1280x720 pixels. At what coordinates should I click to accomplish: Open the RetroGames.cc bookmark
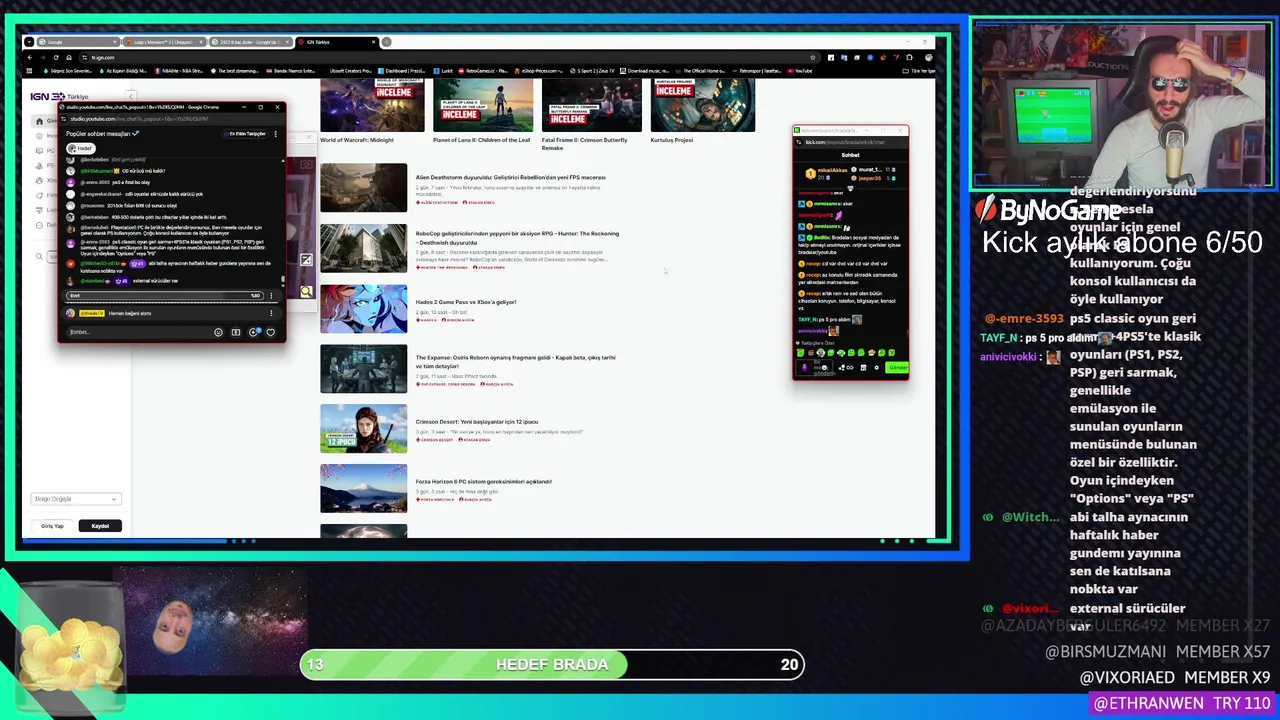485,71
